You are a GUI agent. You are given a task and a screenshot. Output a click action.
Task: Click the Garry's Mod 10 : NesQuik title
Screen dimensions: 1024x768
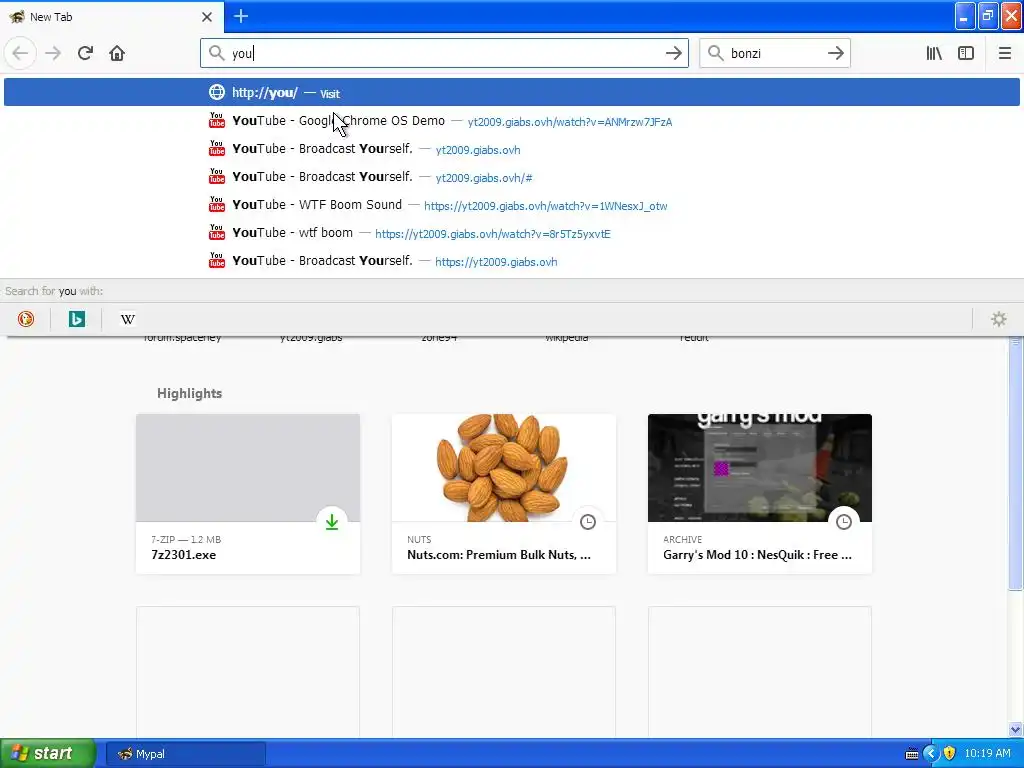[758, 554]
